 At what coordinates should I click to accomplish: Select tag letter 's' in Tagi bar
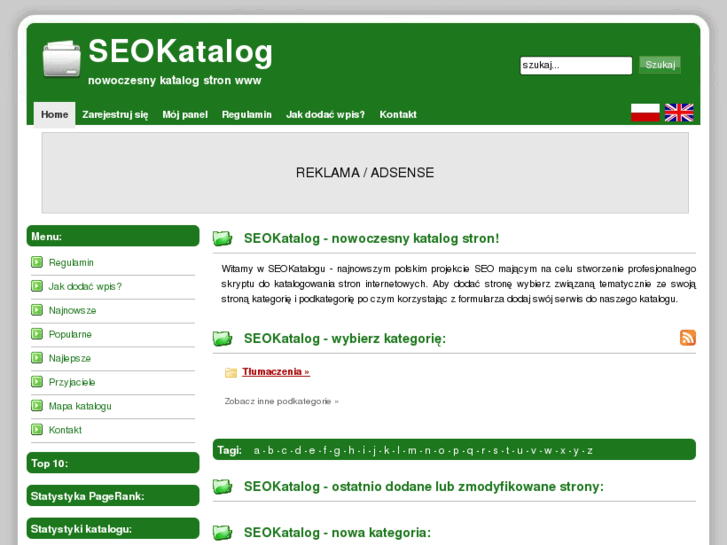coord(495,451)
